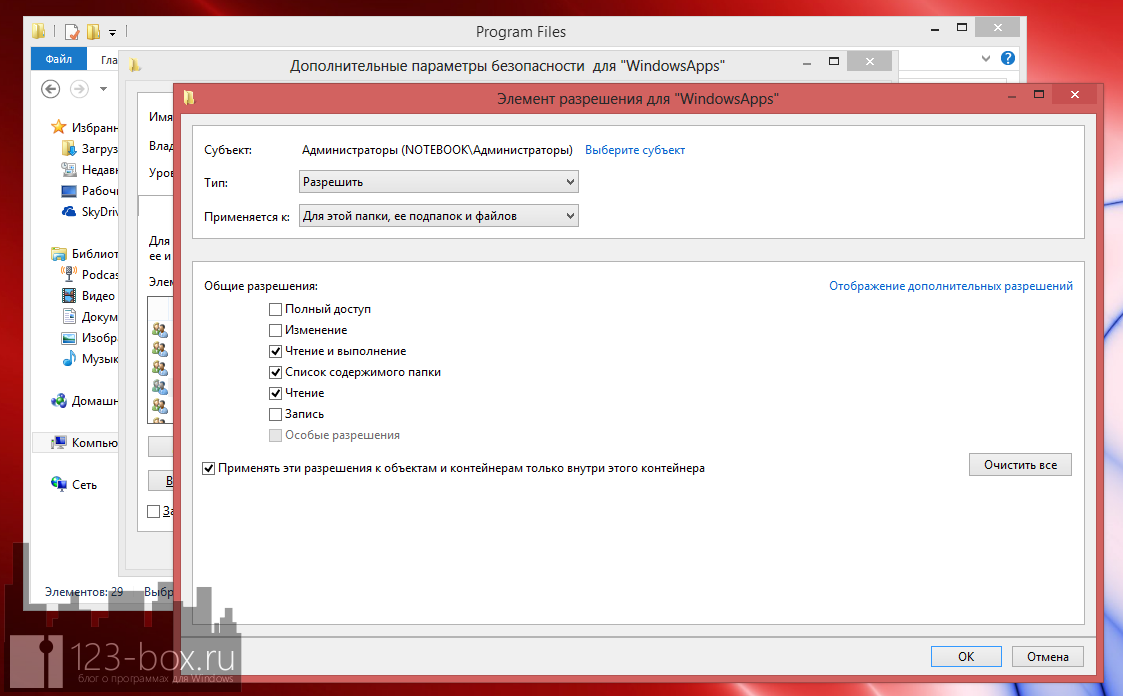Toggle the Запись permission checkbox
The height and width of the screenshot is (696, 1123).
(x=275, y=414)
